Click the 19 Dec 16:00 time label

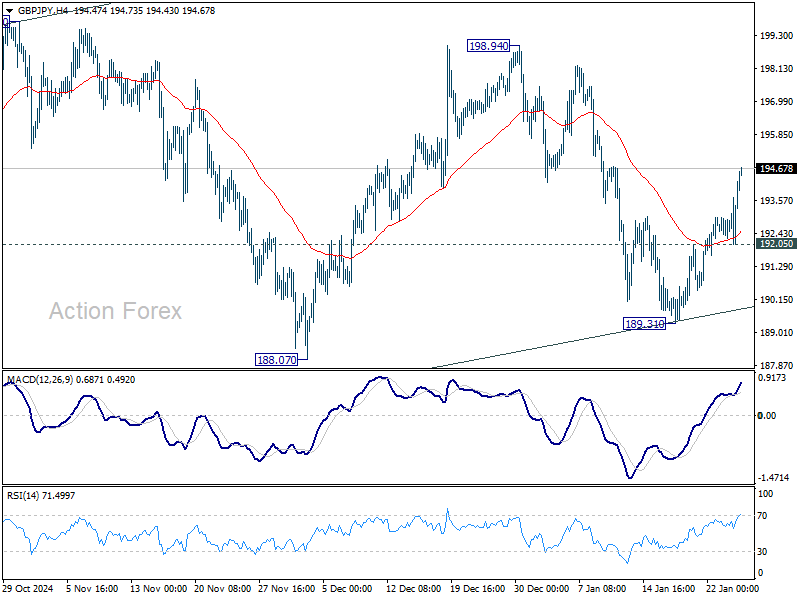tap(478, 589)
